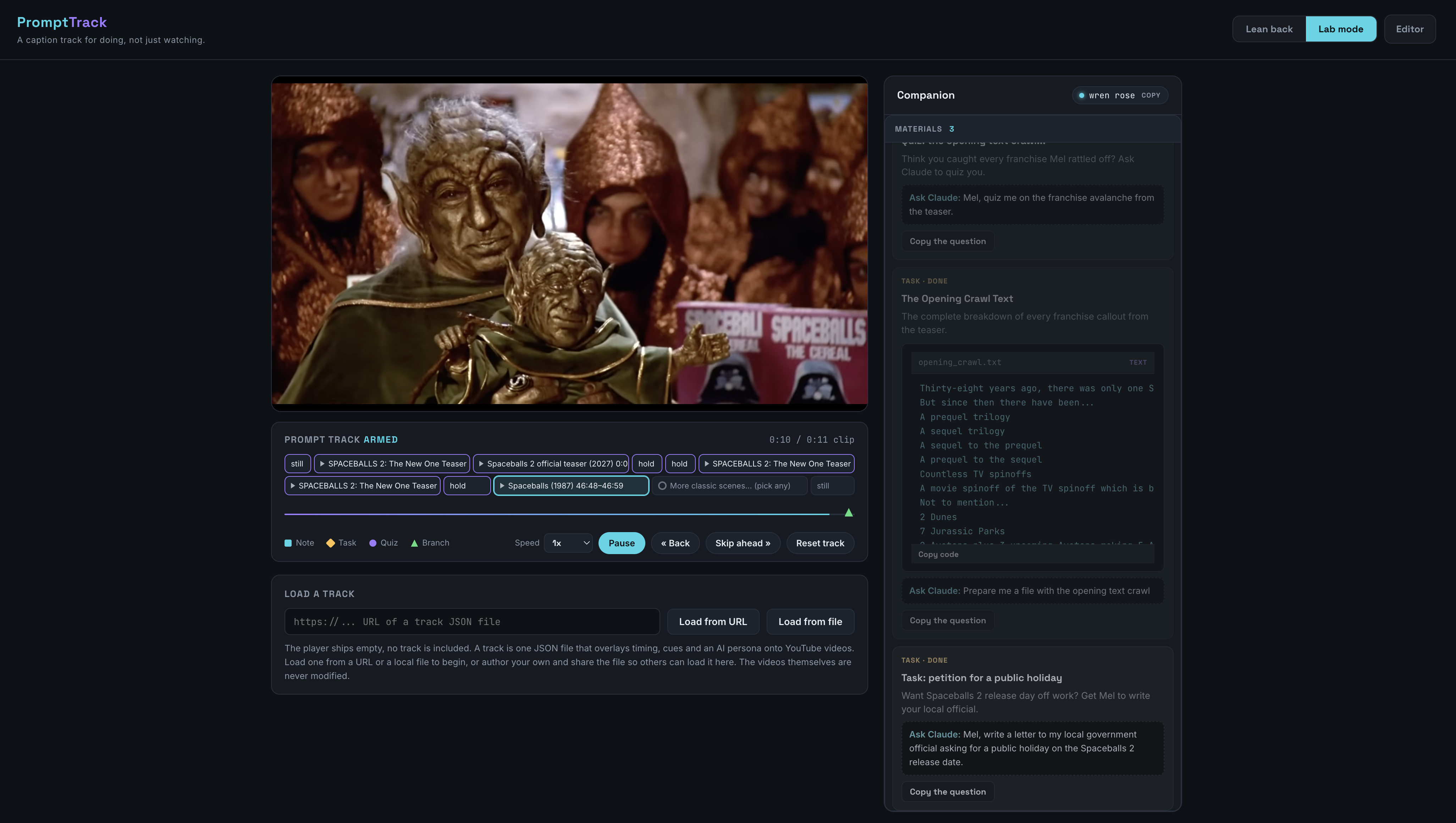
Task: Collapse the Materials 3 section header
Action: tap(1033, 129)
